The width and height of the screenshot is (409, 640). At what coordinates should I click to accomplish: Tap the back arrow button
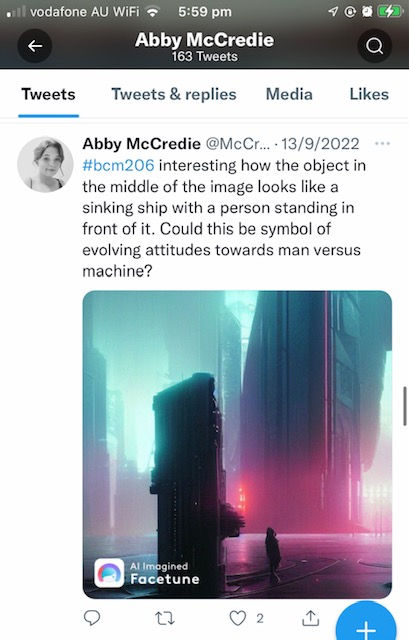pyautogui.click(x=35, y=46)
